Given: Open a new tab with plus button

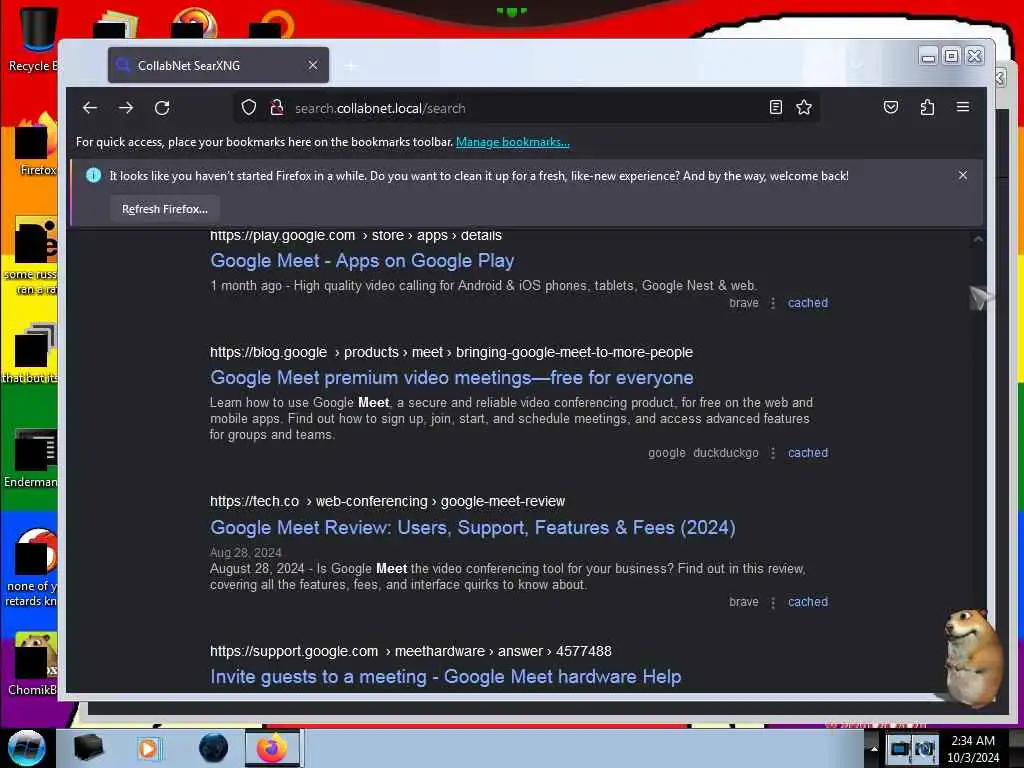Looking at the screenshot, I should pos(351,66).
